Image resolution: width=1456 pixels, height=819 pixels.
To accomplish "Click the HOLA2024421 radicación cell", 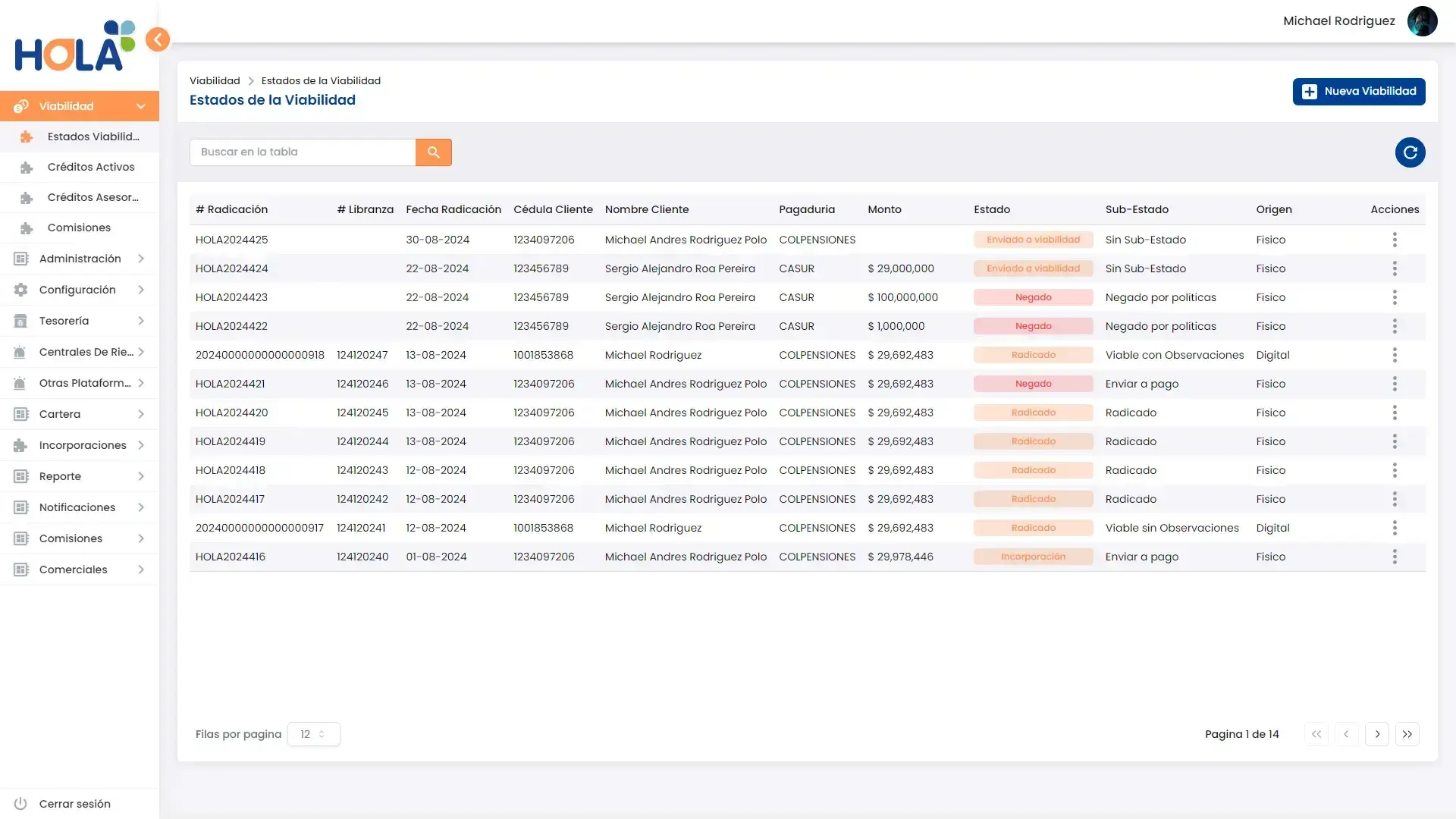I will [x=231, y=384].
